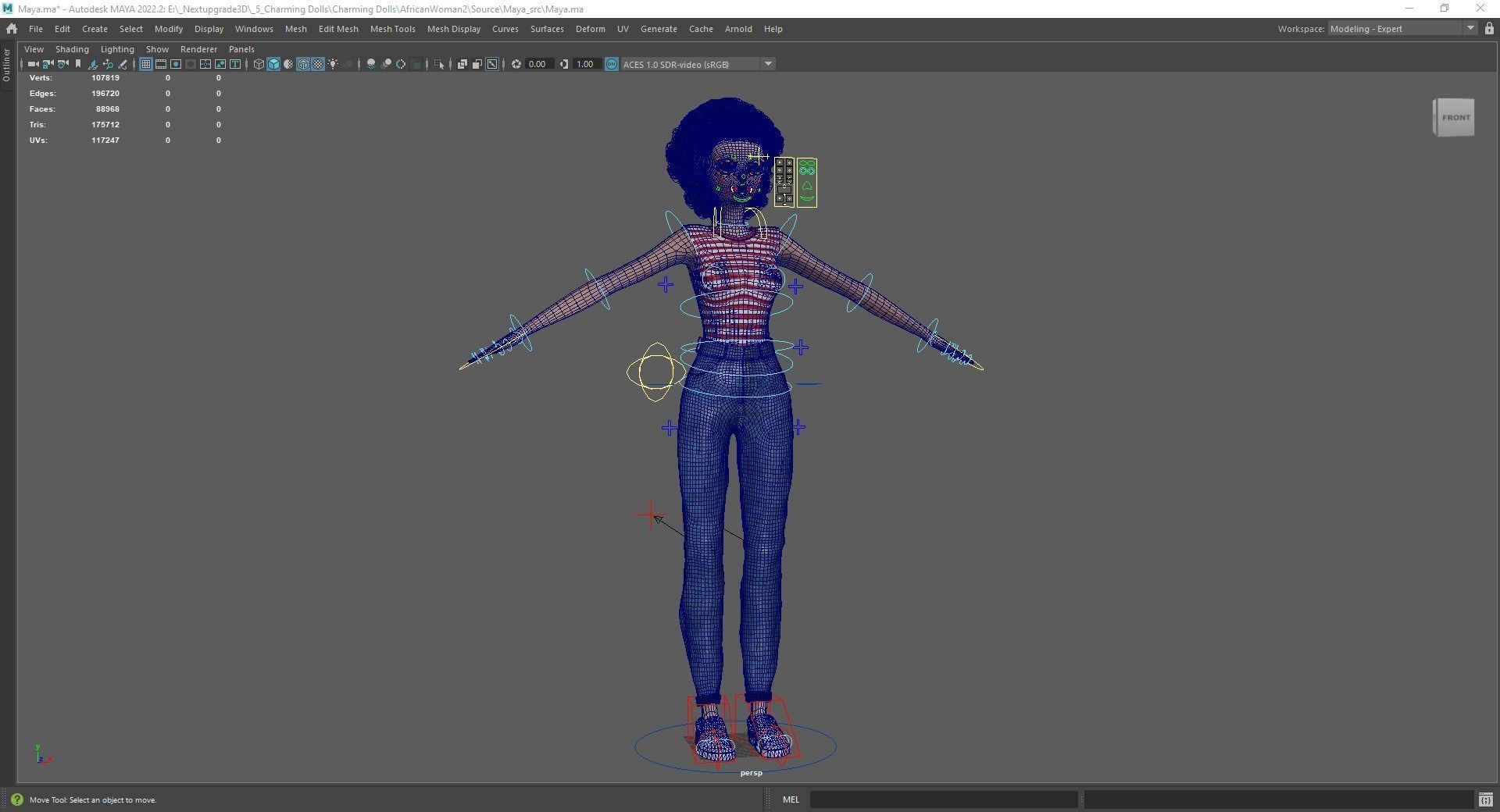Expand the panel Shading menu
The height and width of the screenshot is (812, 1500).
coord(72,49)
